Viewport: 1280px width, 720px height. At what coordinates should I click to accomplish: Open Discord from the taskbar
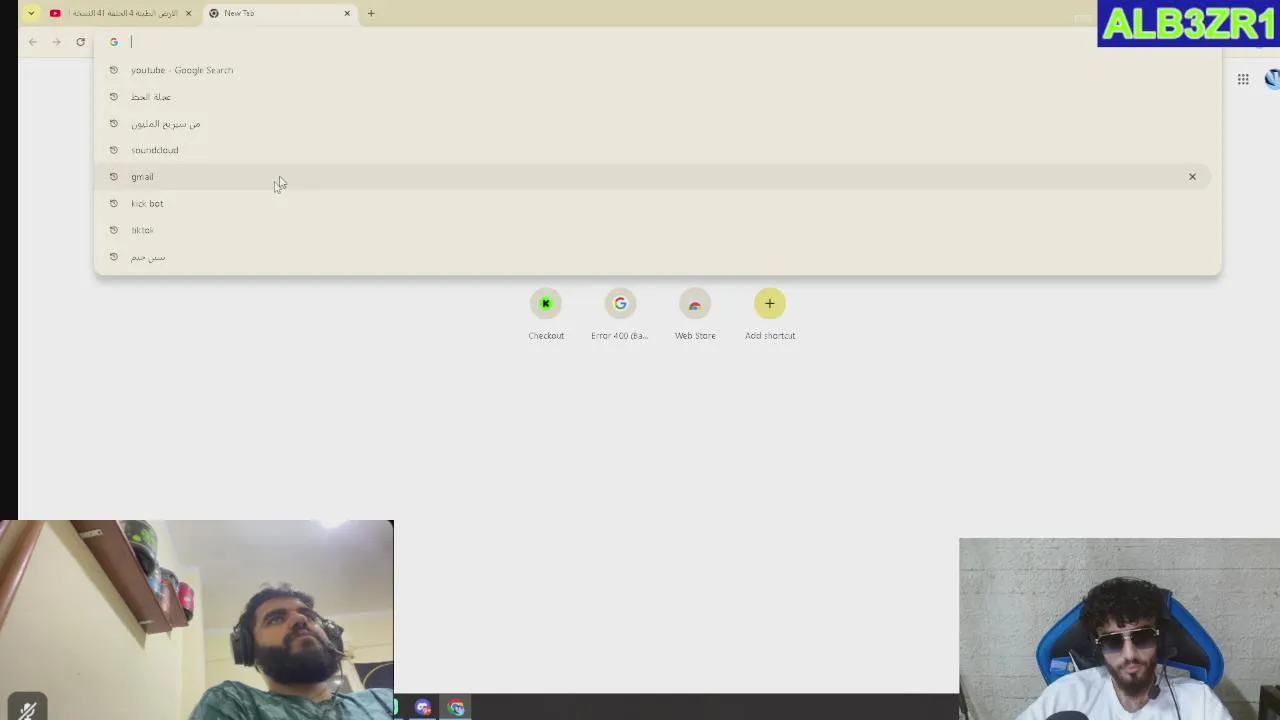coord(423,708)
